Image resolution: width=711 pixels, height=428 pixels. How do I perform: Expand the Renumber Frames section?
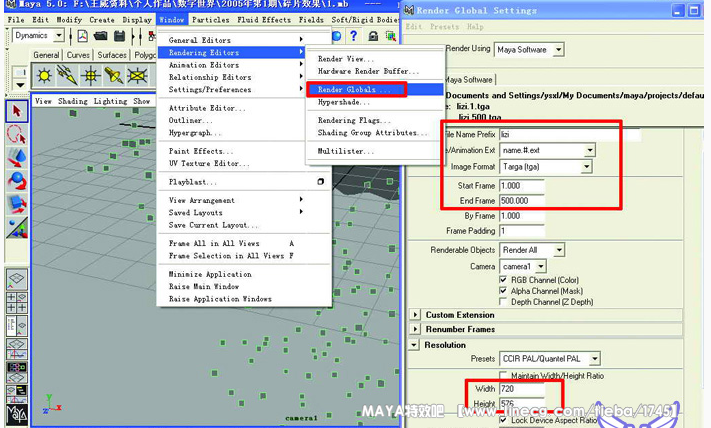click(x=415, y=329)
